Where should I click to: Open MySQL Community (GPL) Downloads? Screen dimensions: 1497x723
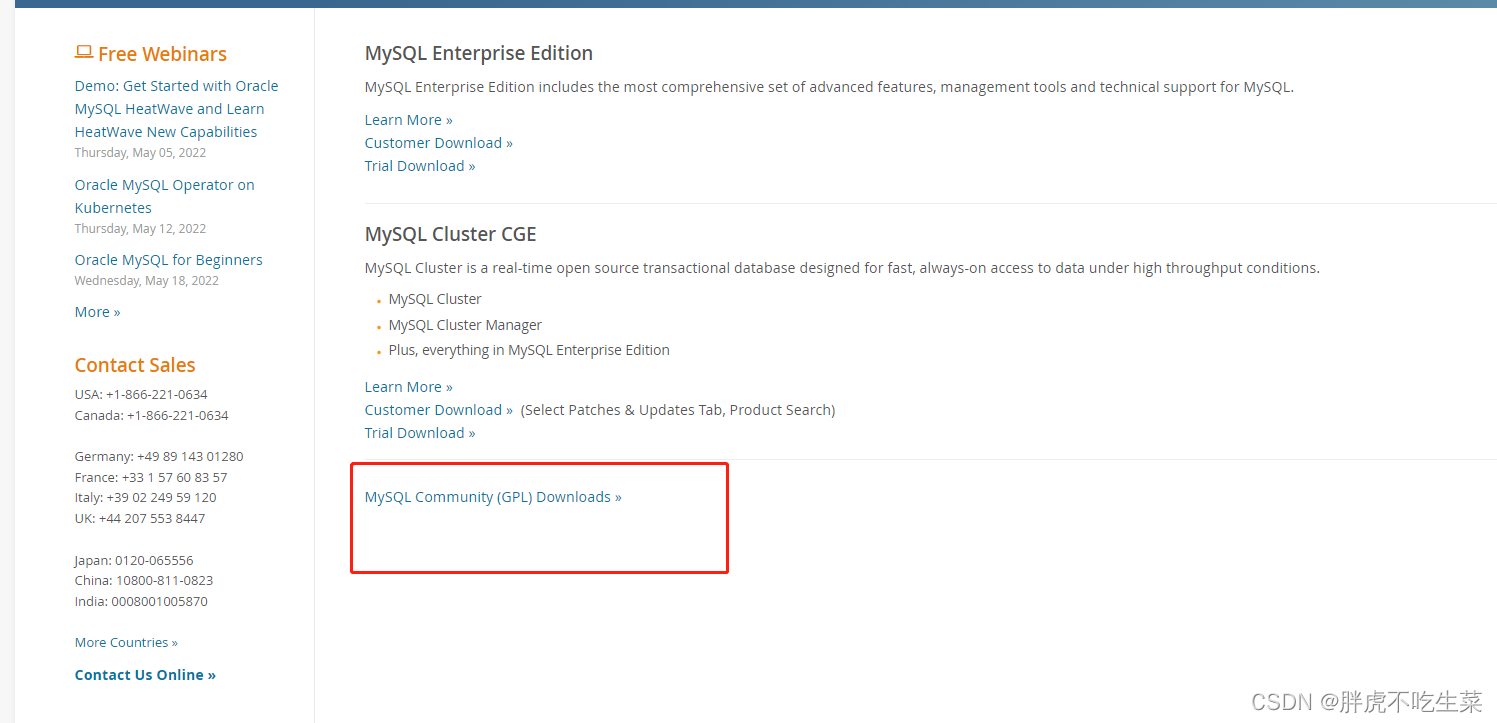[x=492, y=496]
